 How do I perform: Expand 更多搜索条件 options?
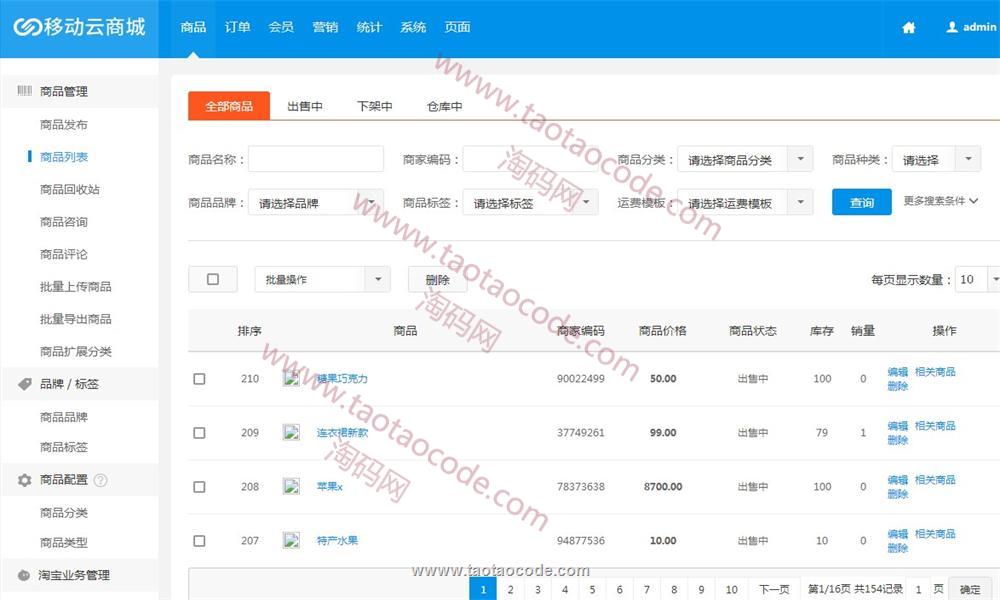940,201
